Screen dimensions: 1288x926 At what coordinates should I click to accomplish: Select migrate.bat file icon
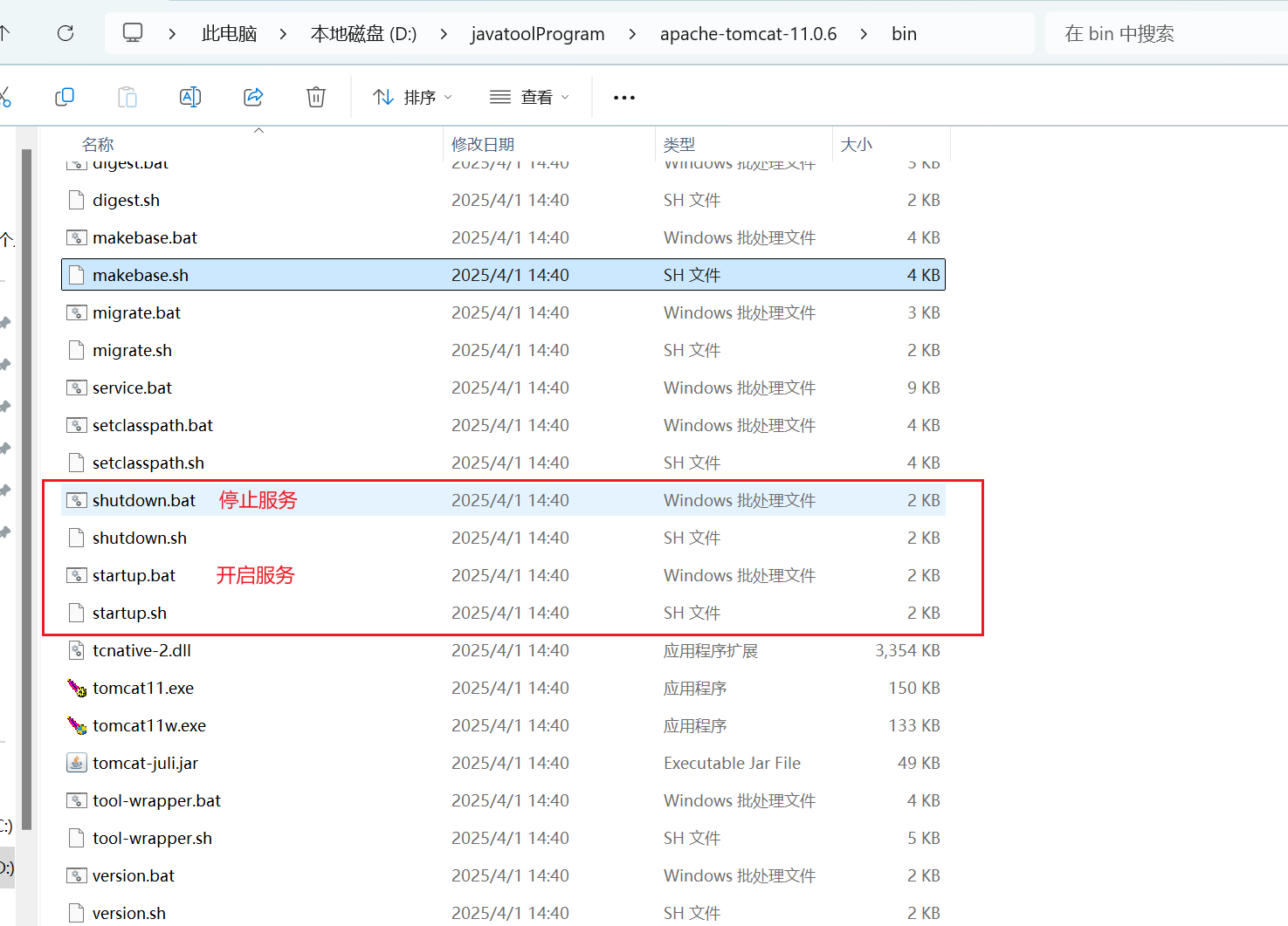coord(77,312)
